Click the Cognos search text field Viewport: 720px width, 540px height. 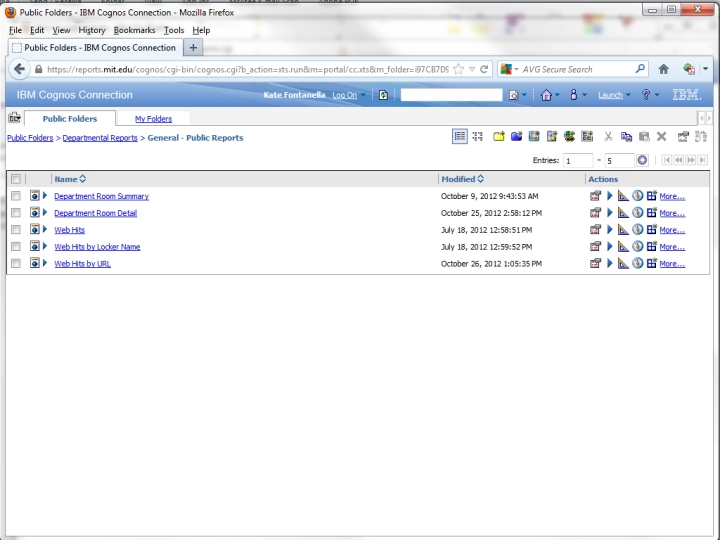(451, 95)
